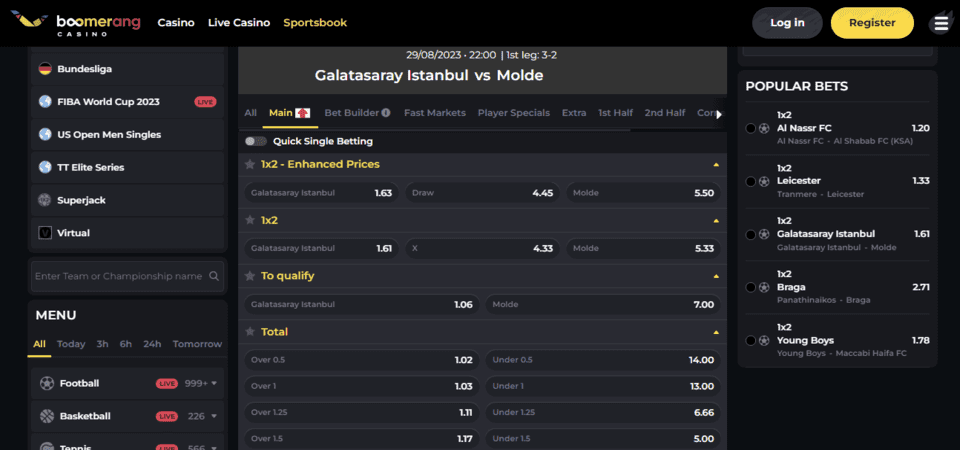
Task: Toggle Quick Single Betting switch
Action: pyautogui.click(x=255, y=141)
